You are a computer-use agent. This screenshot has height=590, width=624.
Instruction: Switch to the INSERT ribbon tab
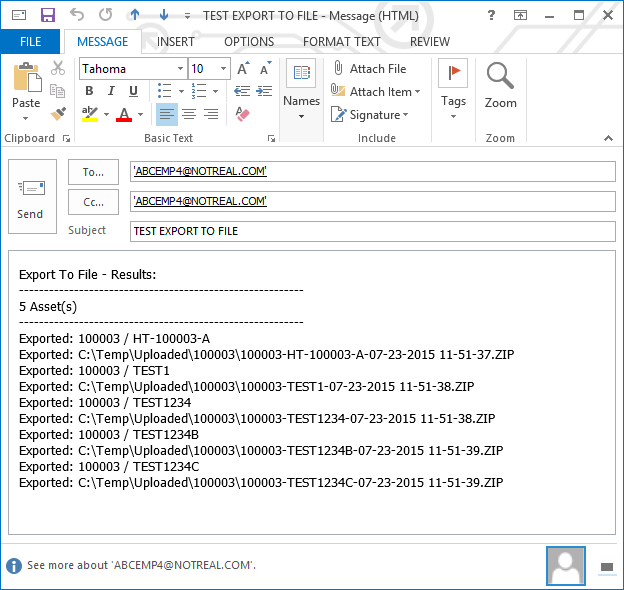[x=176, y=42]
